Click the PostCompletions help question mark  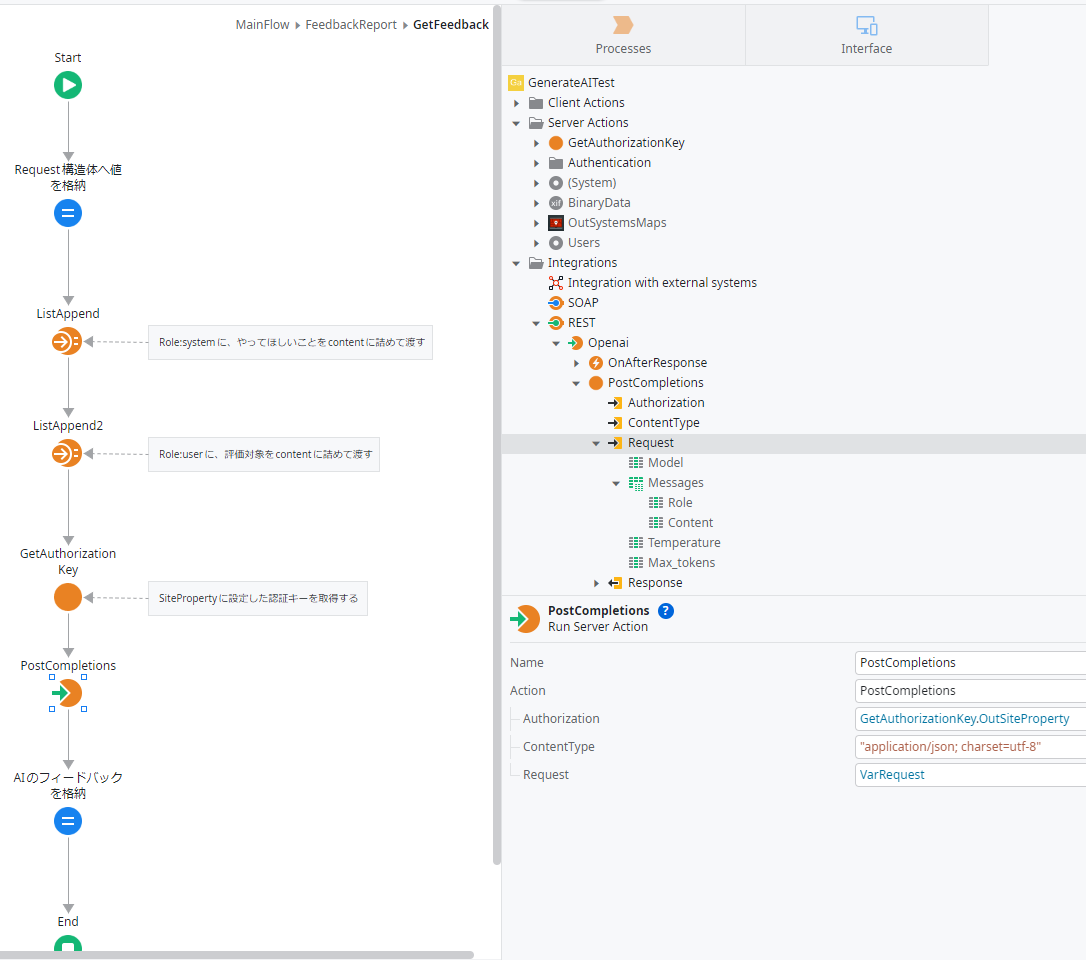(666, 610)
